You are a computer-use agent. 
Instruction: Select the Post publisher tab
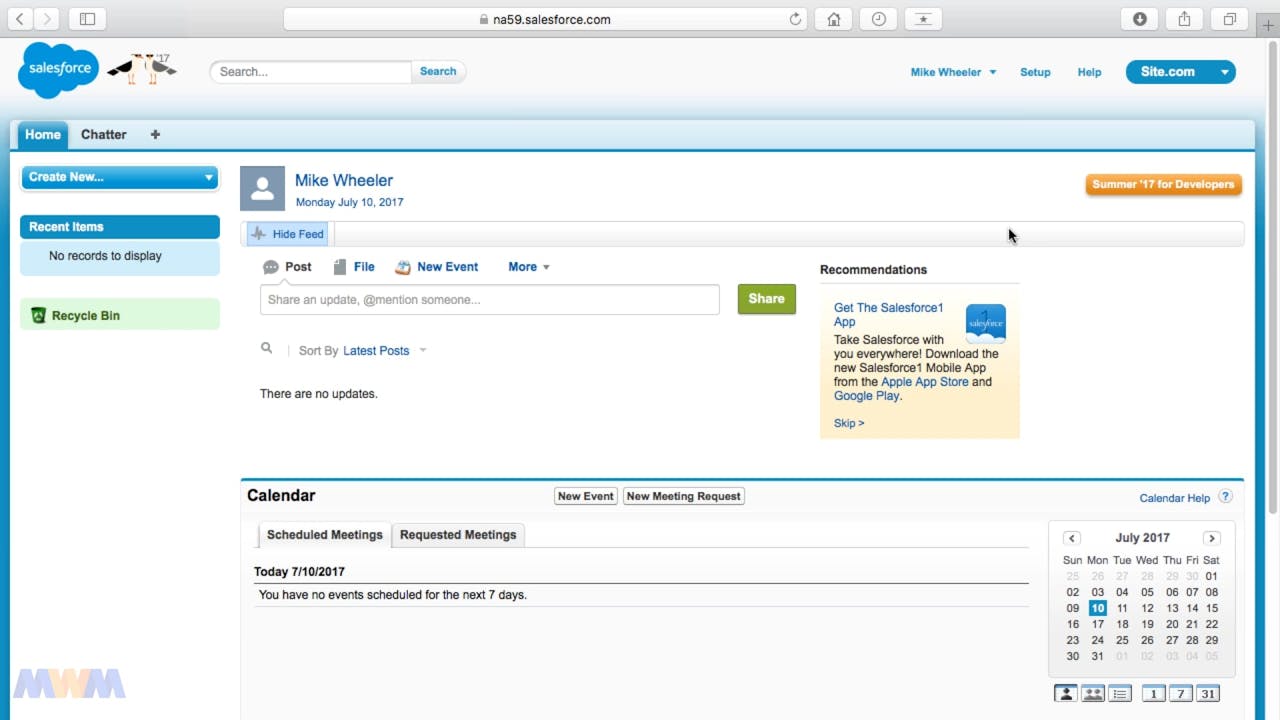pyautogui.click(x=287, y=267)
